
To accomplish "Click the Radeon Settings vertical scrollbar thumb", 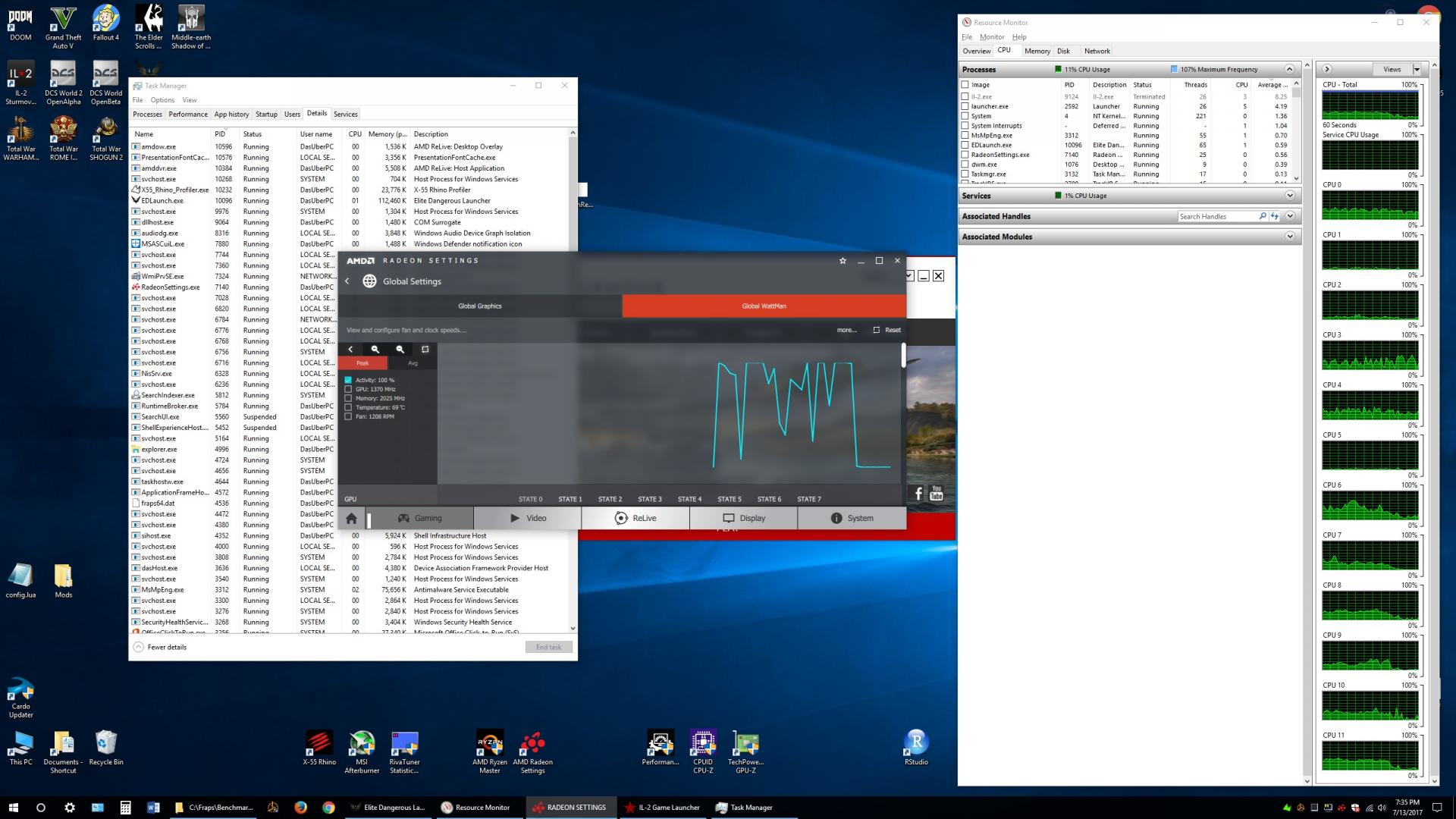I will point(903,355).
